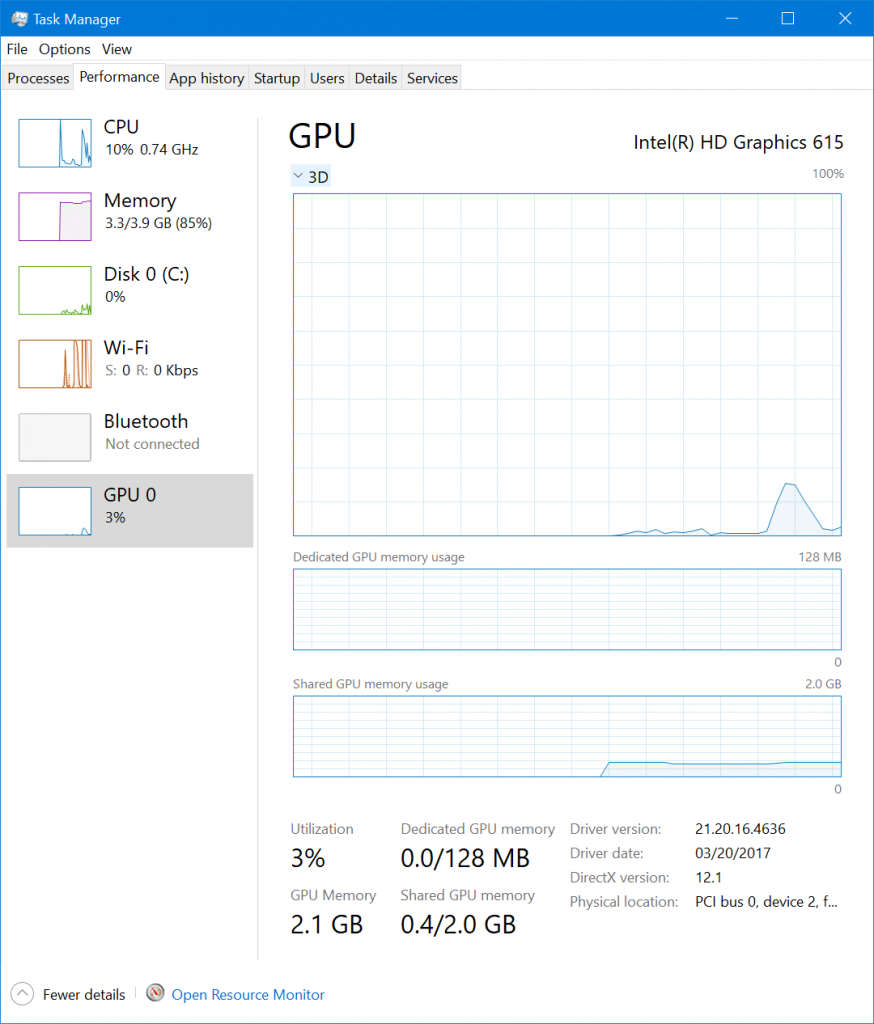Open the Options menu
Image resolution: width=874 pixels, height=1024 pixels.
tap(64, 49)
